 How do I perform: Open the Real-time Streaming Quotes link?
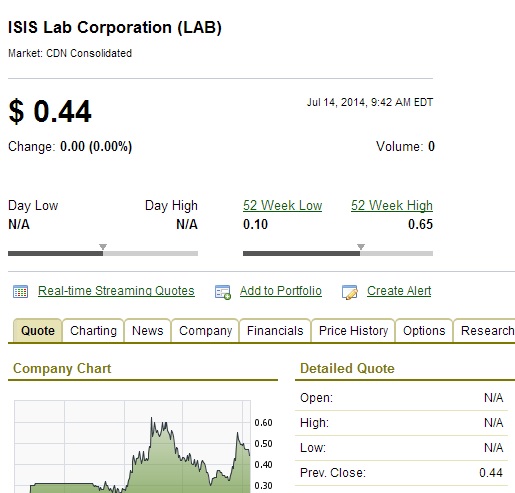tap(116, 291)
